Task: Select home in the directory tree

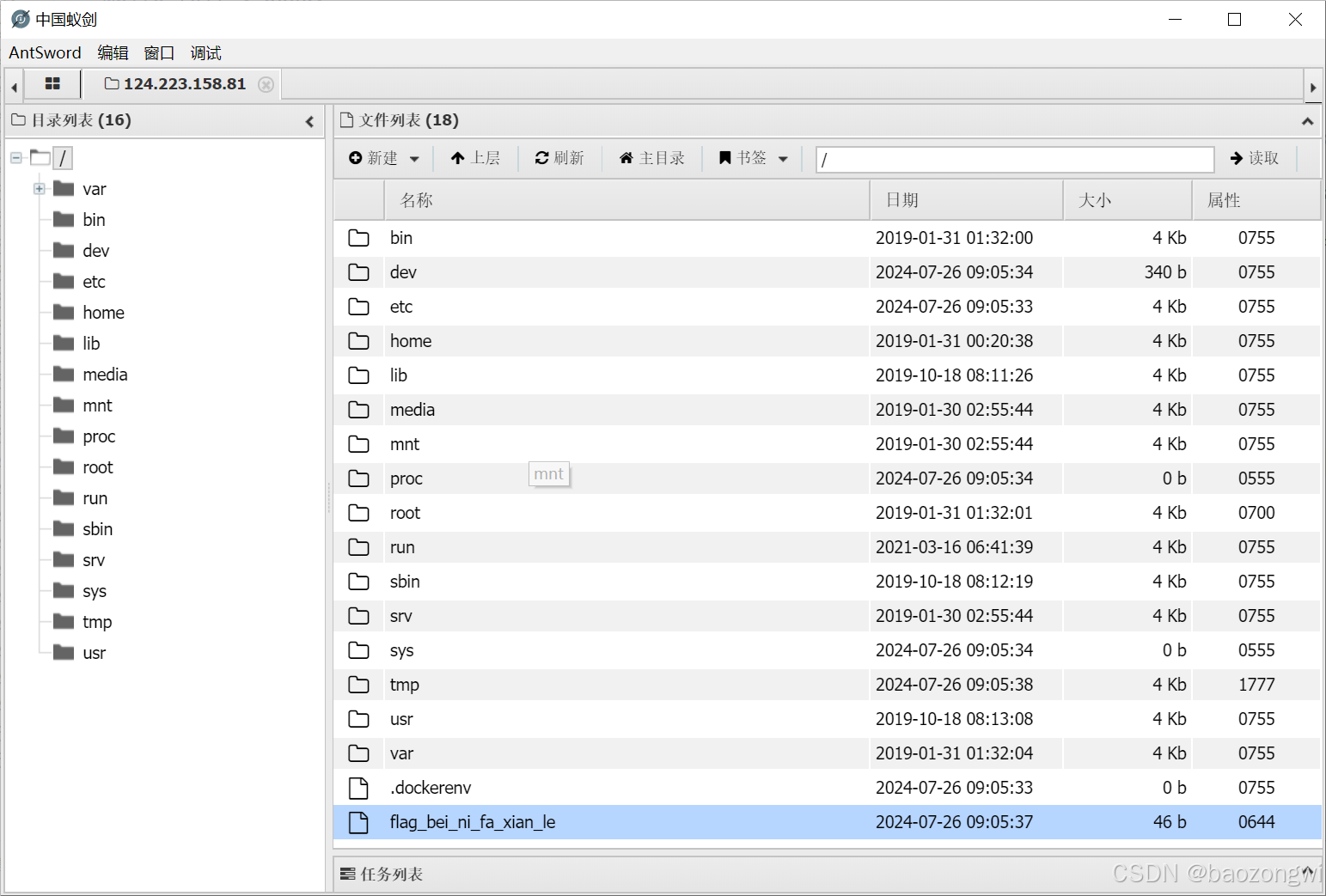Action: click(x=103, y=313)
